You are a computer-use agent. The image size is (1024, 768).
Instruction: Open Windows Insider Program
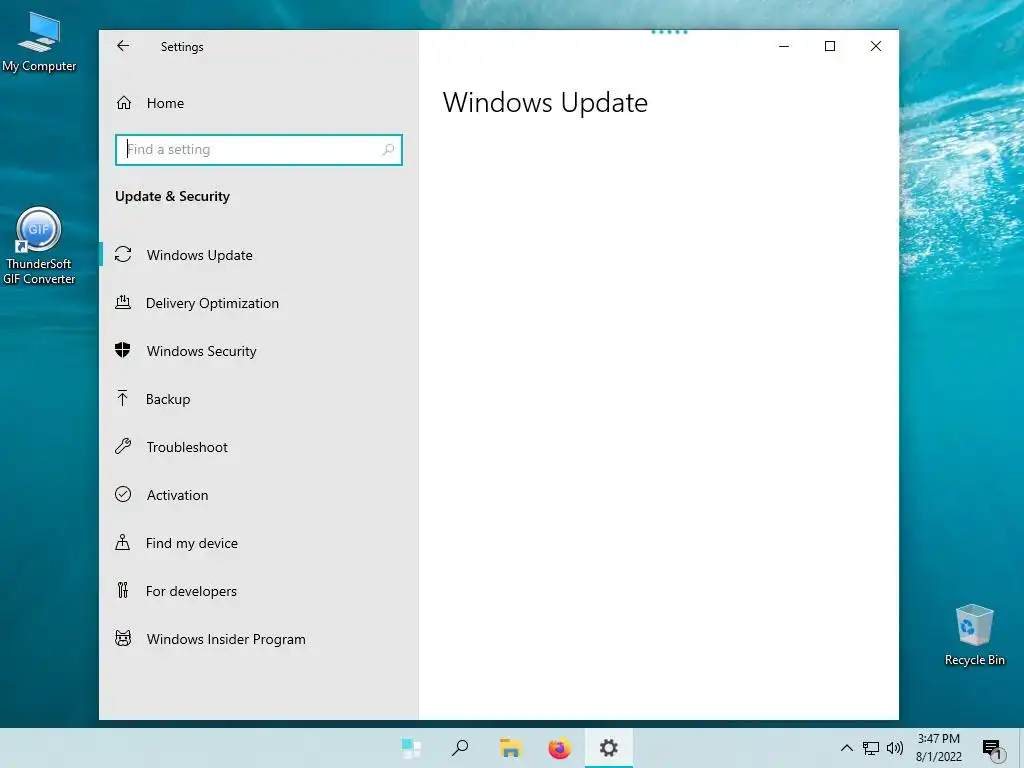coord(259,639)
